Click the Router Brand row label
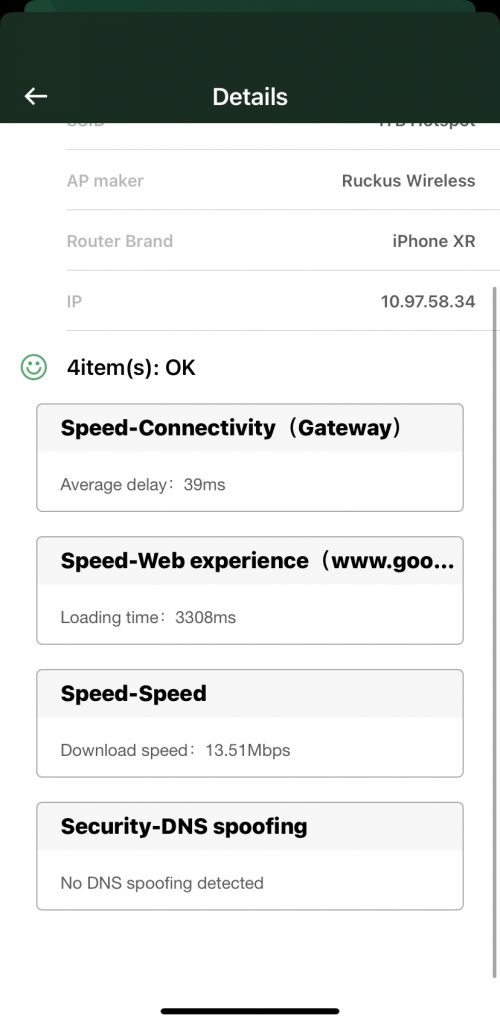Image resolution: width=500 pixels, height=1024 pixels. (x=119, y=241)
